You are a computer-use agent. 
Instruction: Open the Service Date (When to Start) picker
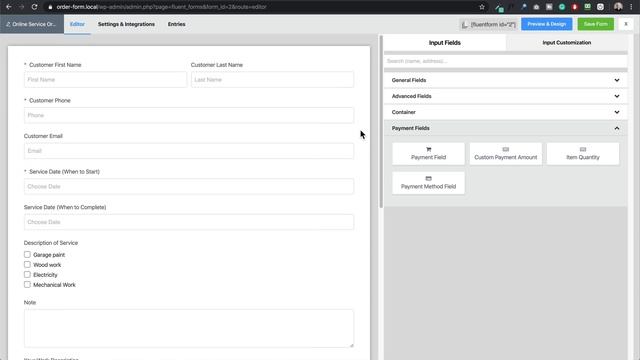pyautogui.click(x=189, y=187)
